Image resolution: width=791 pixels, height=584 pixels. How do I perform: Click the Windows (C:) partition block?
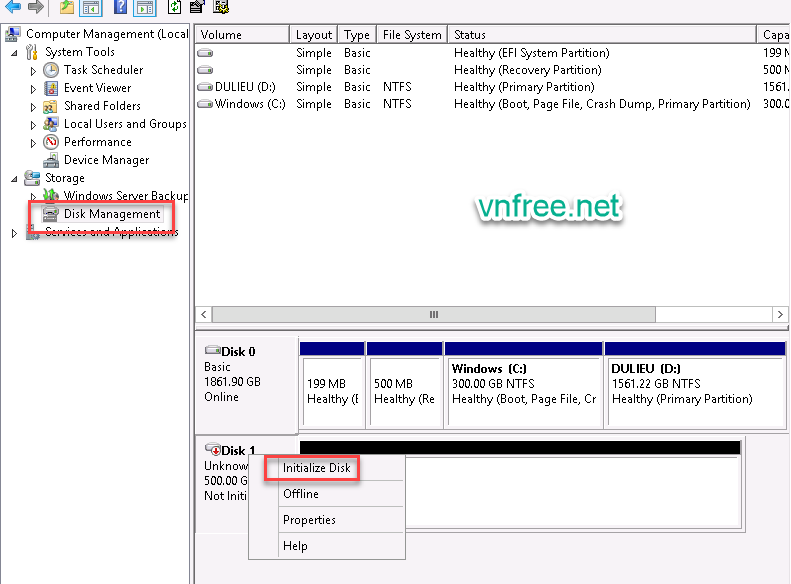[x=523, y=384]
